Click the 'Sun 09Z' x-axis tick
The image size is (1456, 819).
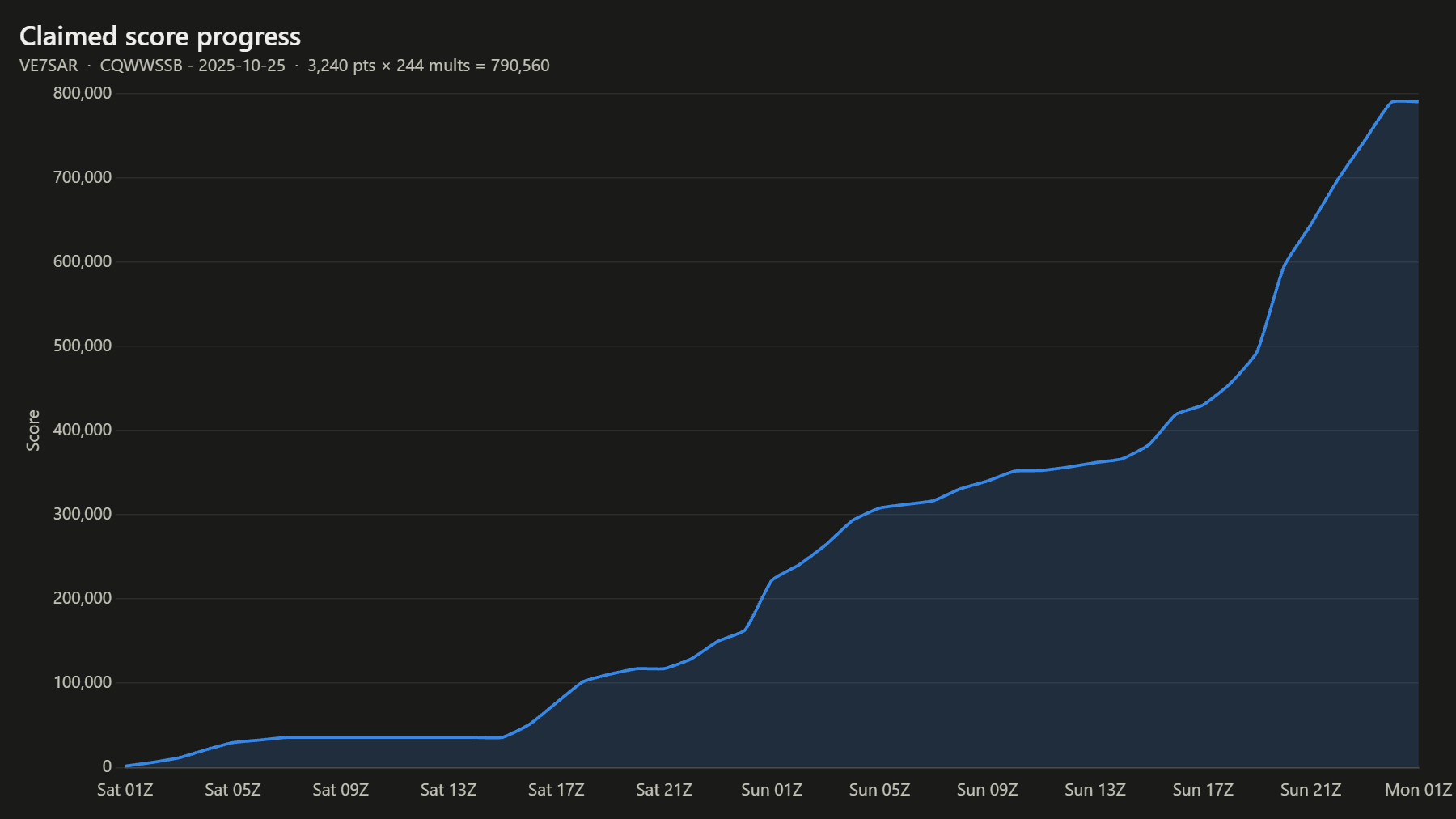(x=987, y=790)
